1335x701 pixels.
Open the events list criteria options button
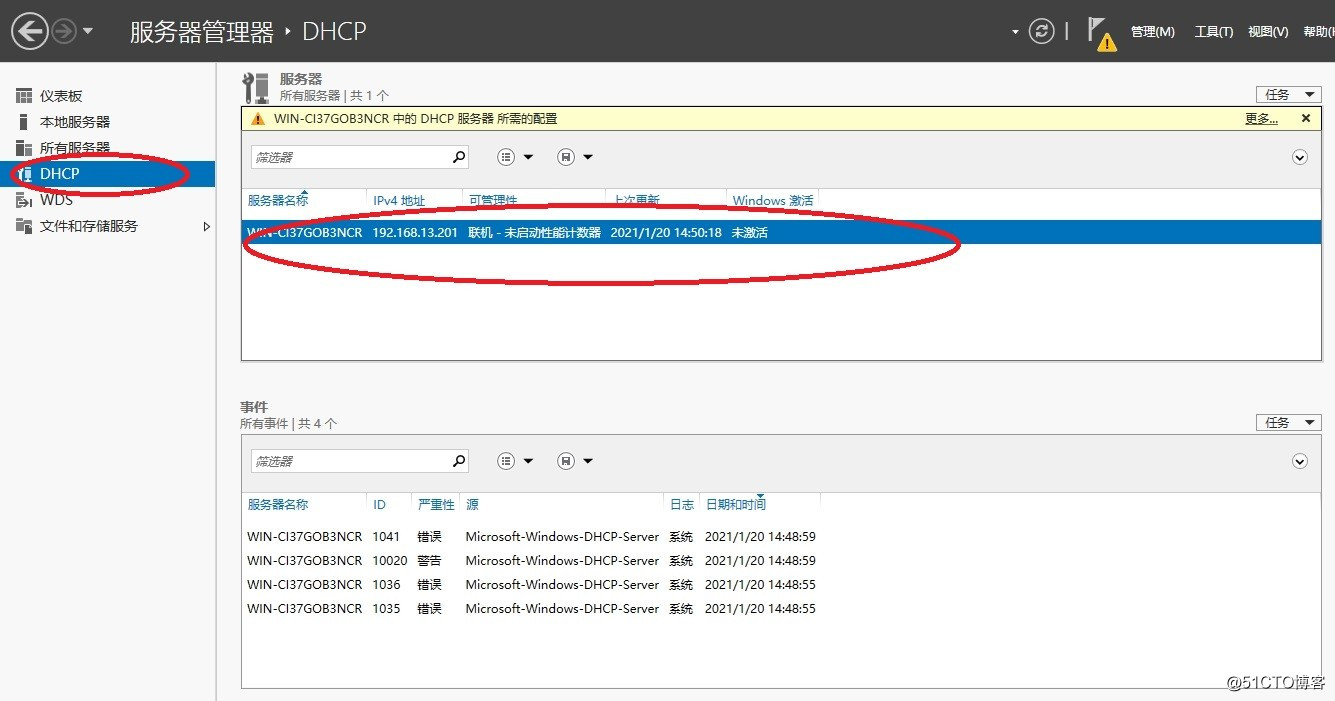[506, 461]
